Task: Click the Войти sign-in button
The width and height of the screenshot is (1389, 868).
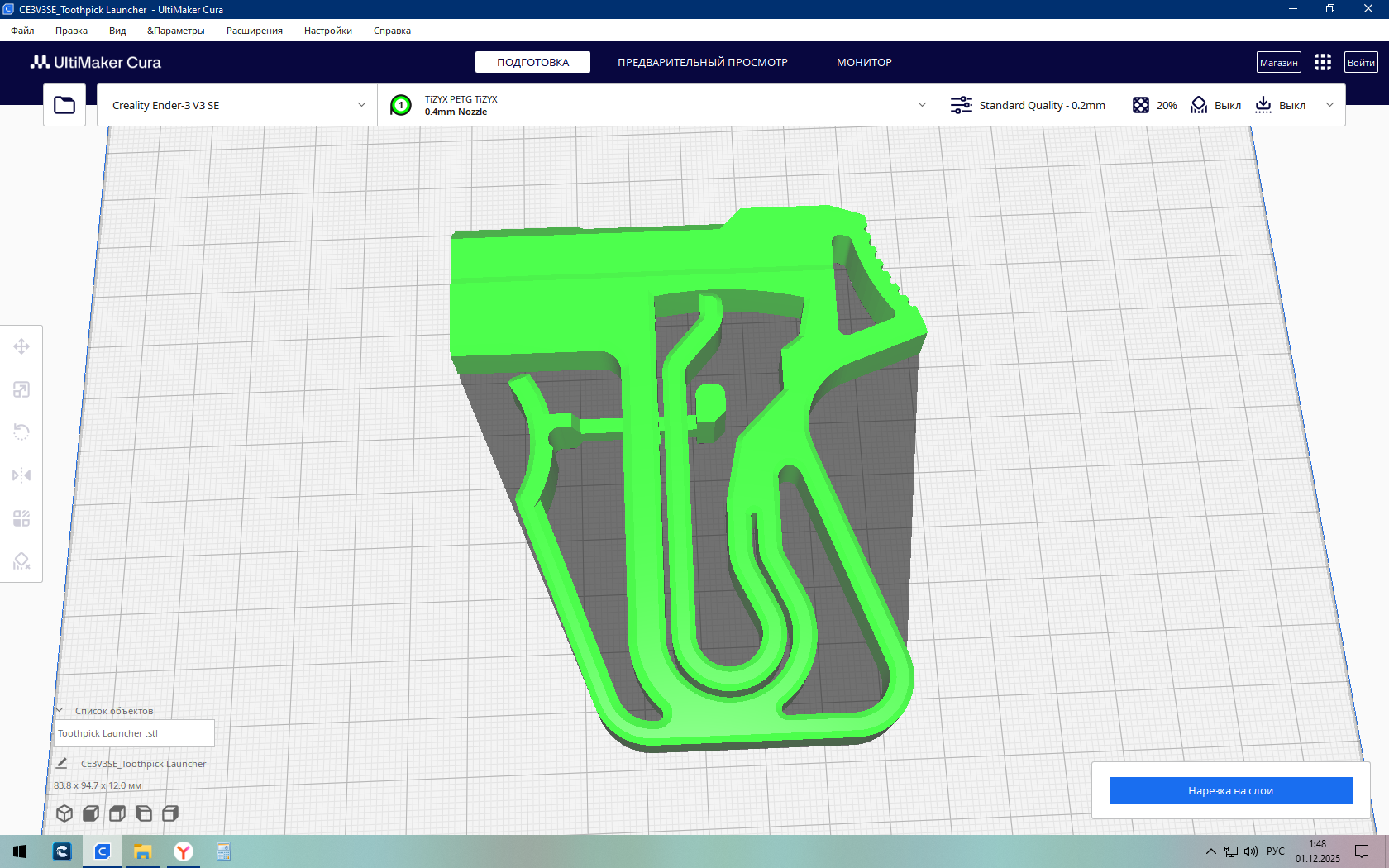Action: (x=1361, y=62)
